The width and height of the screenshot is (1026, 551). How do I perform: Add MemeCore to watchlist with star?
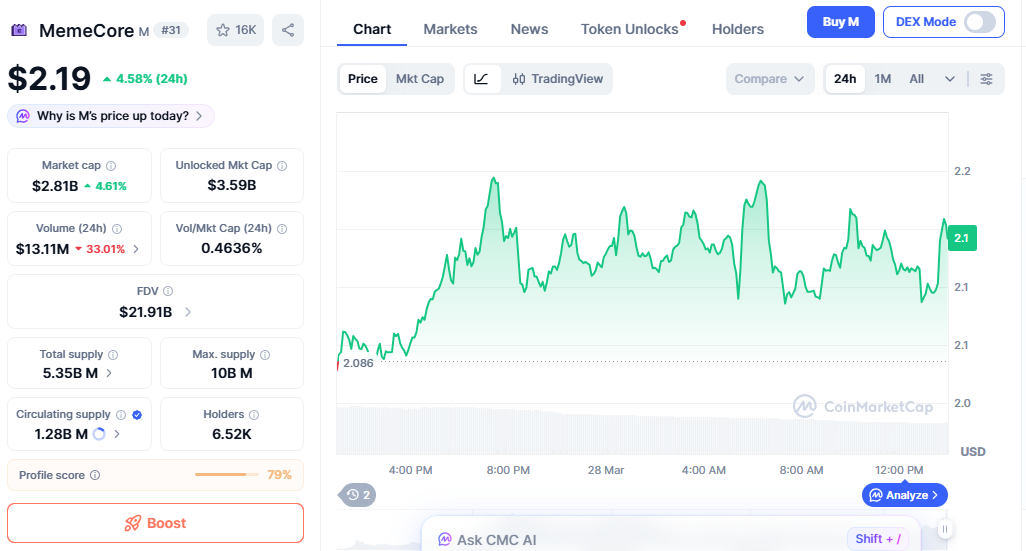pos(236,30)
